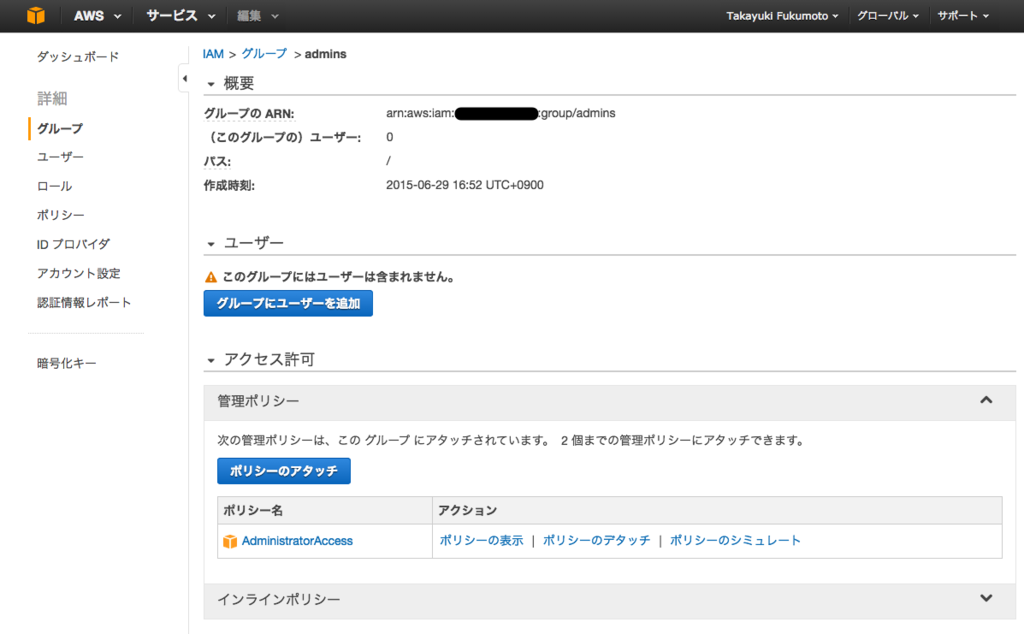Click the ポリシーの表示 link
Image resolution: width=1024 pixels, height=634 pixels.
pyautogui.click(x=481, y=541)
